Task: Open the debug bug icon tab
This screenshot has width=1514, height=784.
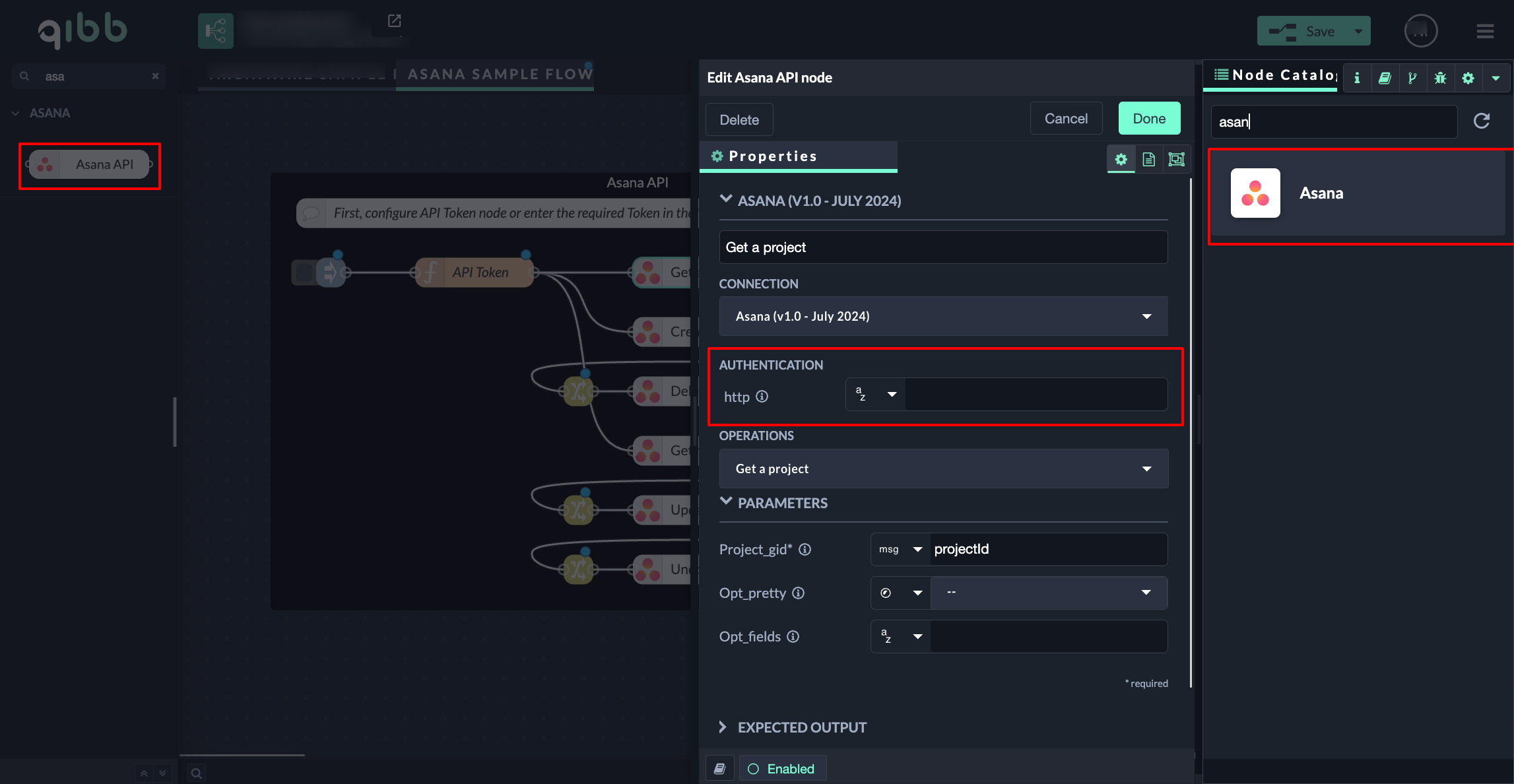Action: [1440, 78]
